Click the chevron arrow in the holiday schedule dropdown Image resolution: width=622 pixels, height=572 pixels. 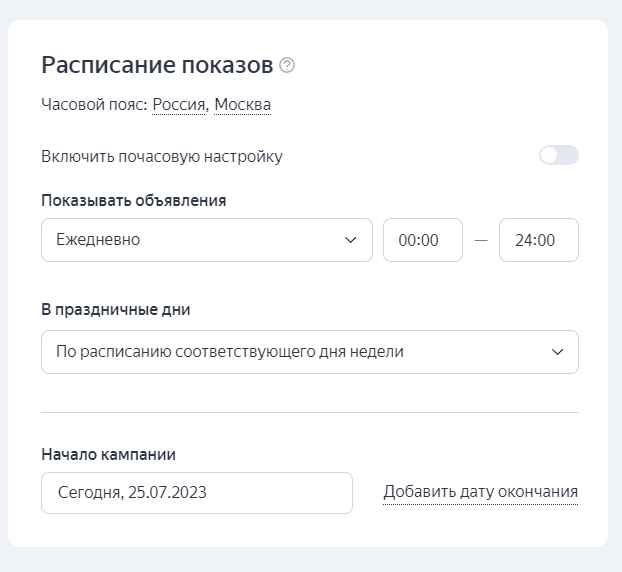pyautogui.click(x=557, y=352)
